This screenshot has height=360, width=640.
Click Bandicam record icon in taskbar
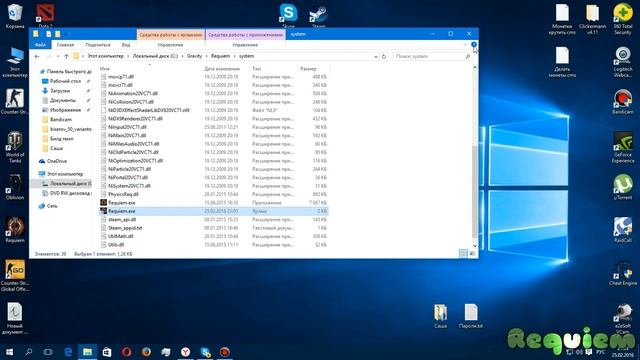(x=224, y=351)
